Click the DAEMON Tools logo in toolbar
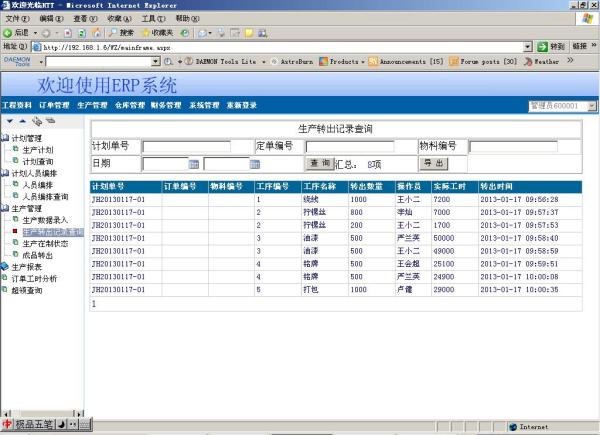 pos(17,61)
